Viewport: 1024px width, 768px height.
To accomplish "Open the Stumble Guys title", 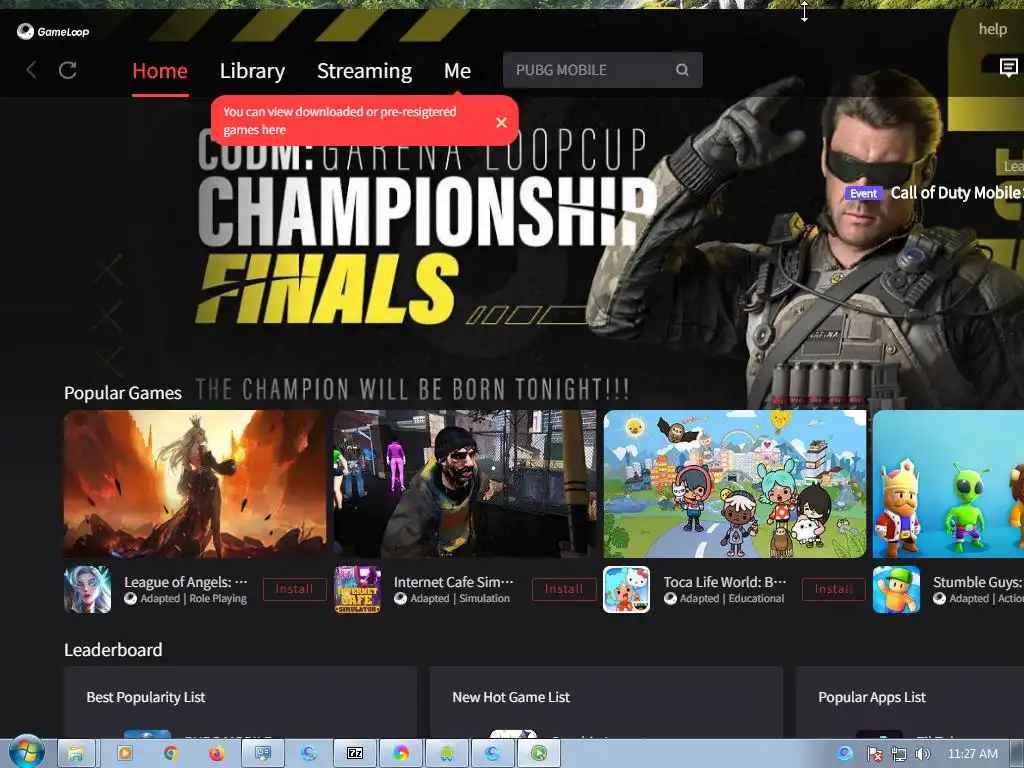I will point(978,582).
